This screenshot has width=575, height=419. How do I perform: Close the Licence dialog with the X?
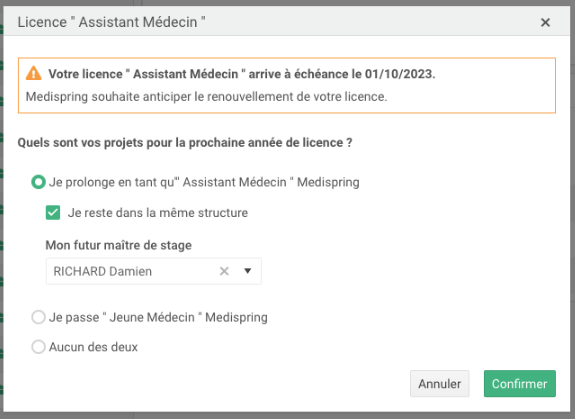pos(545,22)
